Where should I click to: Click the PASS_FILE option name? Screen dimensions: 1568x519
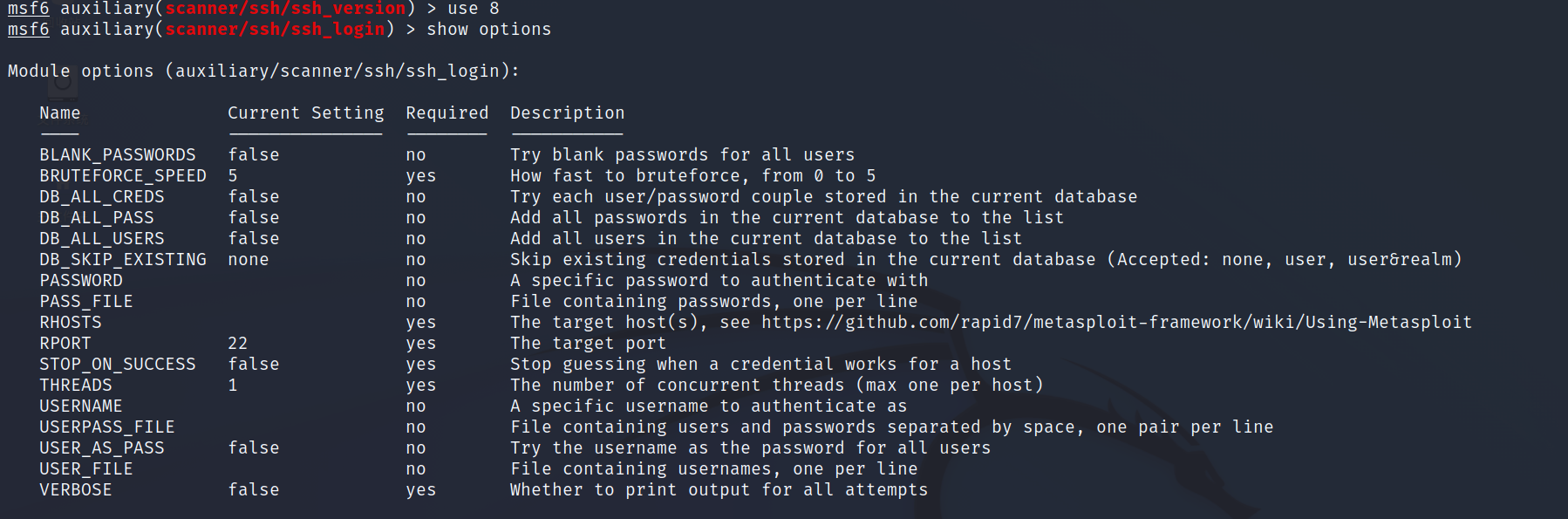85,302
